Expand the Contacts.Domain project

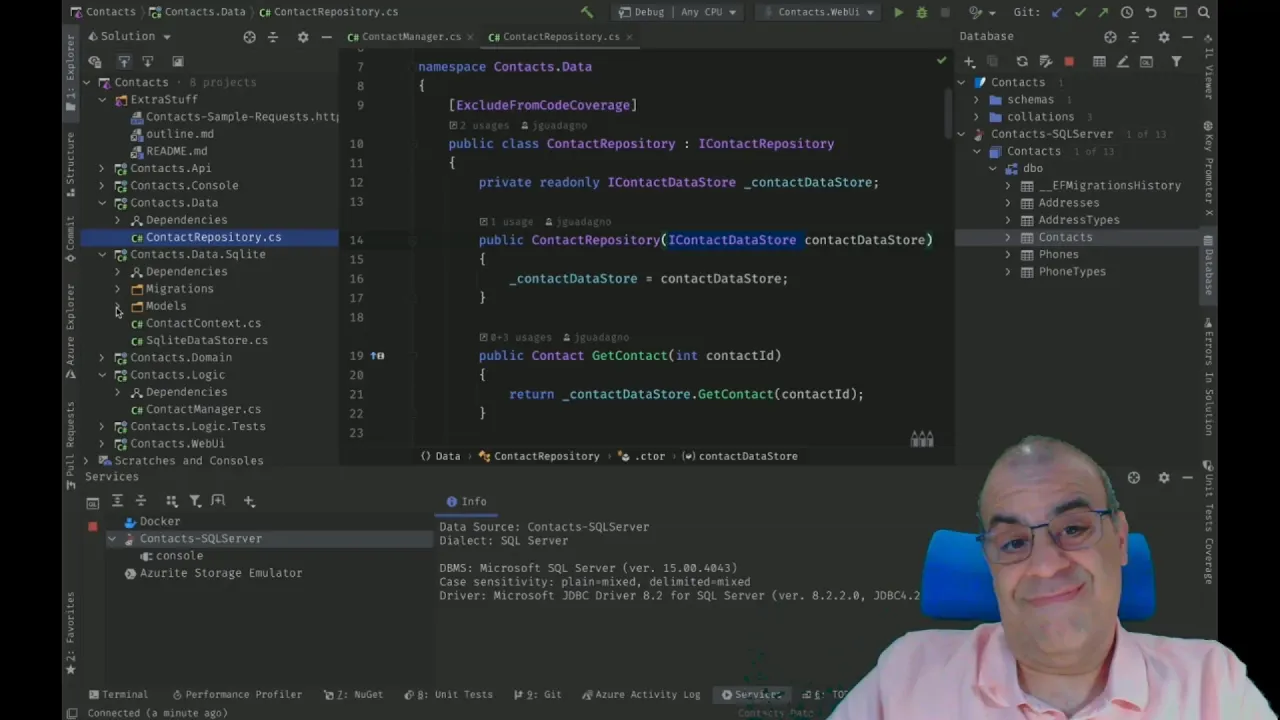click(101, 357)
